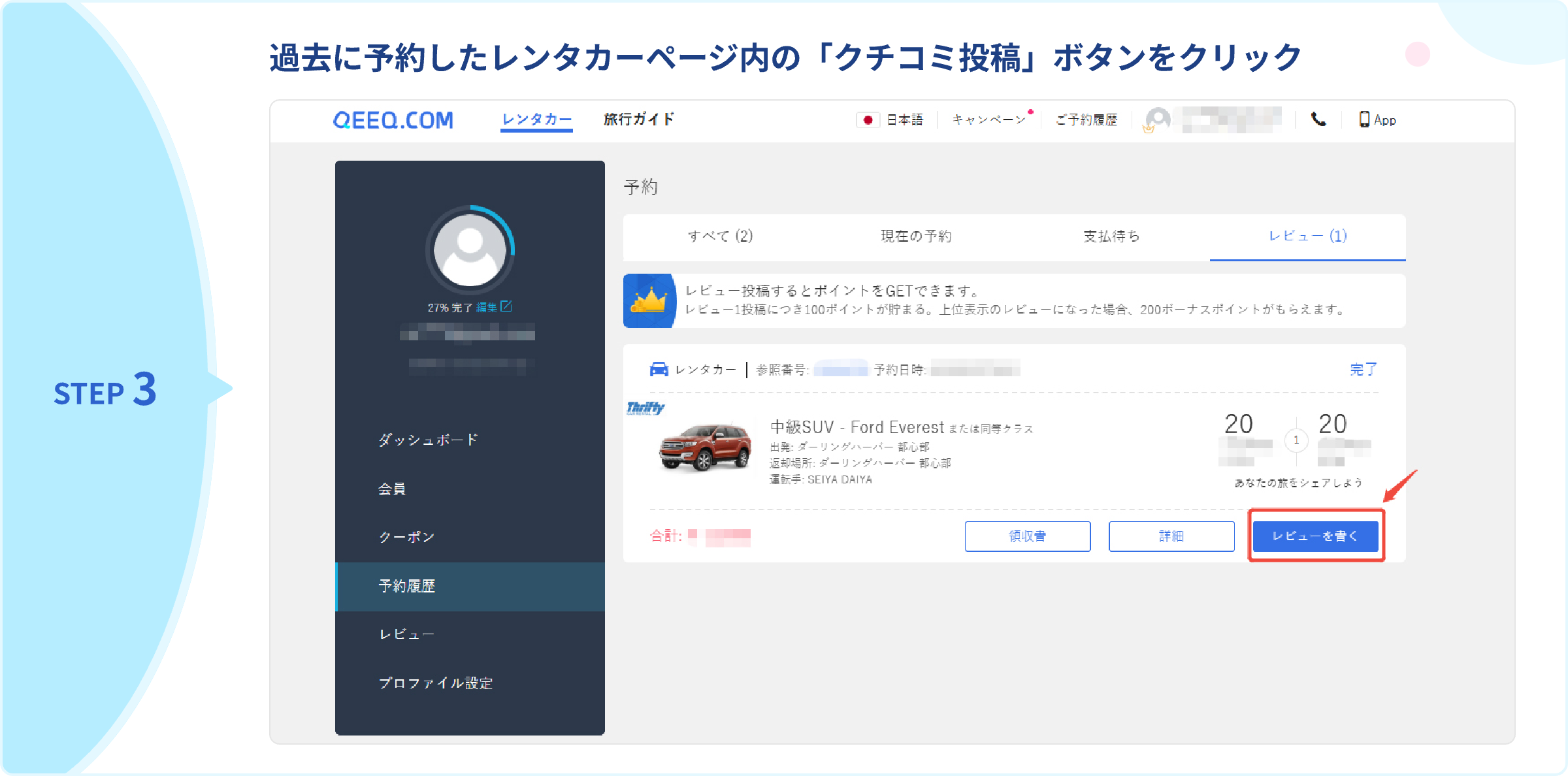Viewport: 1568px width, 776px height.
Task: Click the user avatar icon in header
Action: point(1157,120)
